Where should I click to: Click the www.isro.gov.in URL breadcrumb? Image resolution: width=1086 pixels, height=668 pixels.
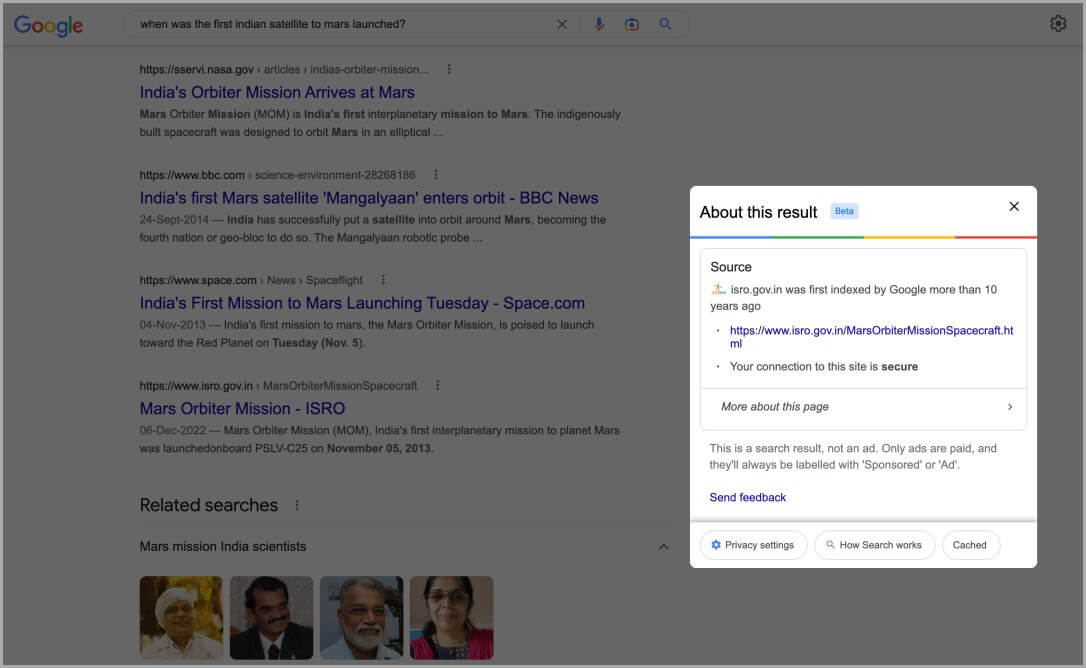pyautogui.click(x=278, y=385)
